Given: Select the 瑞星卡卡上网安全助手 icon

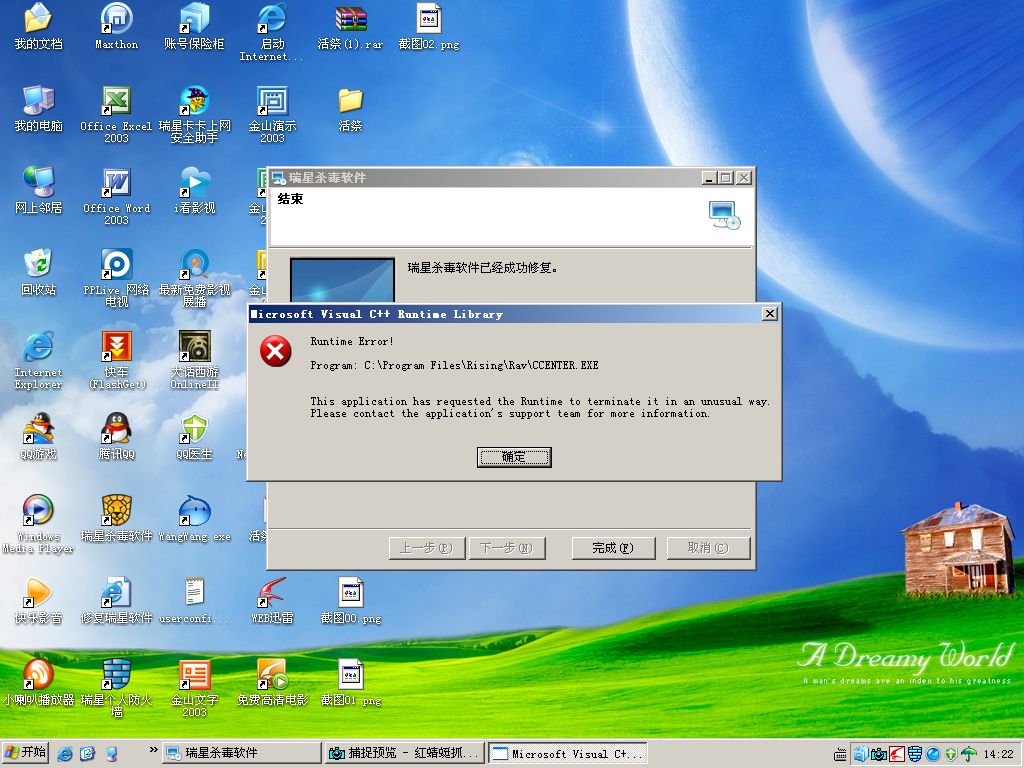Looking at the screenshot, I should pyautogui.click(x=194, y=114).
